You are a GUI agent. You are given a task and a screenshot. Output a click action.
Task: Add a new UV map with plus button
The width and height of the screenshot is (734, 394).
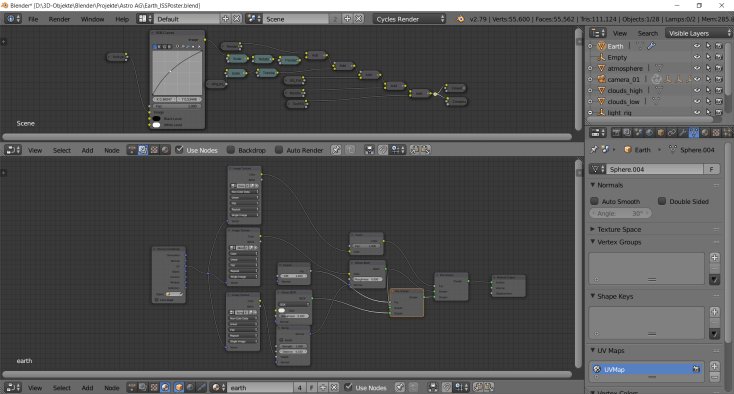(x=714, y=366)
